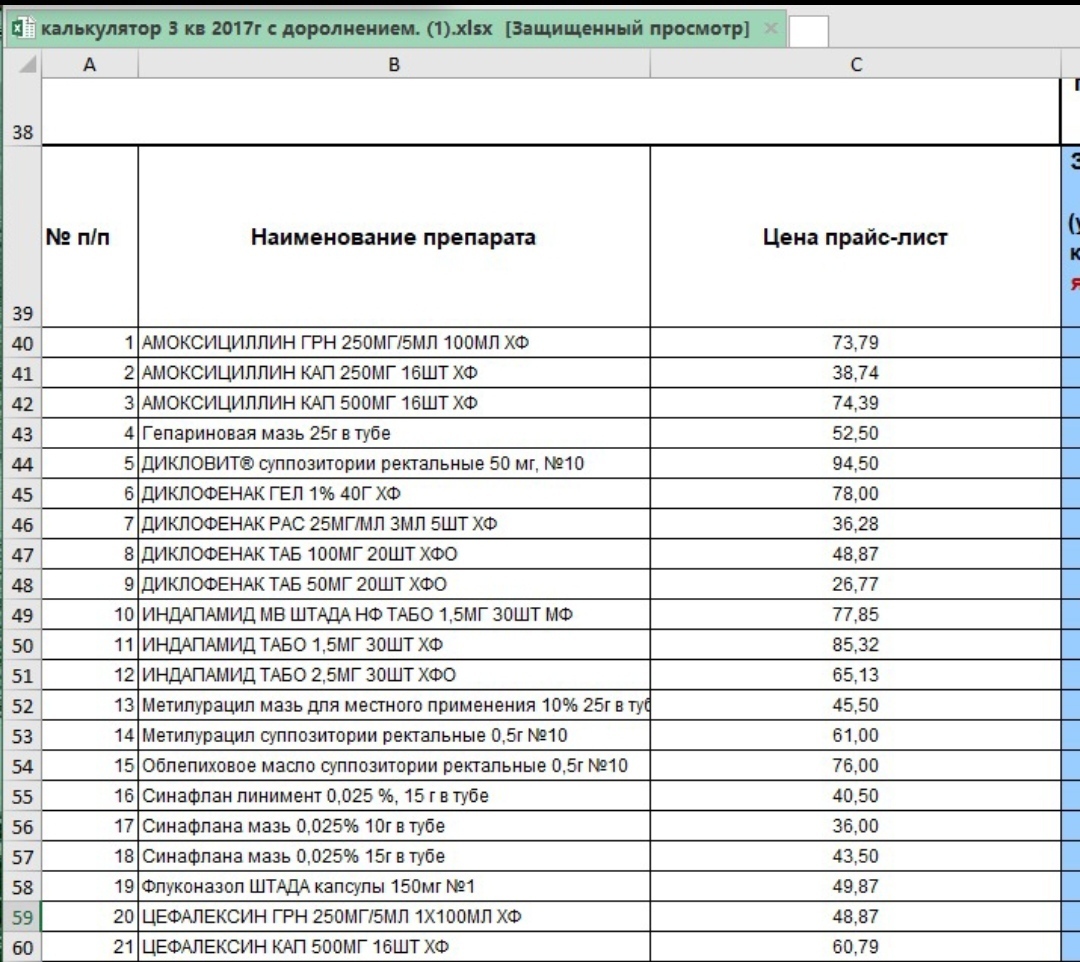Click price cell 26,77
Image resolution: width=1080 pixels, height=962 pixels.
pyautogui.click(x=855, y=585)
